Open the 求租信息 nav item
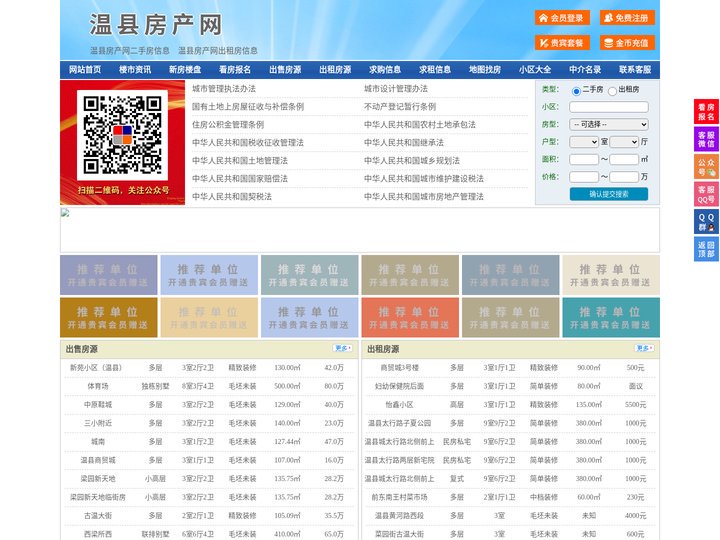This screenshot has width=720, height=540. click(x=435, y=70)
